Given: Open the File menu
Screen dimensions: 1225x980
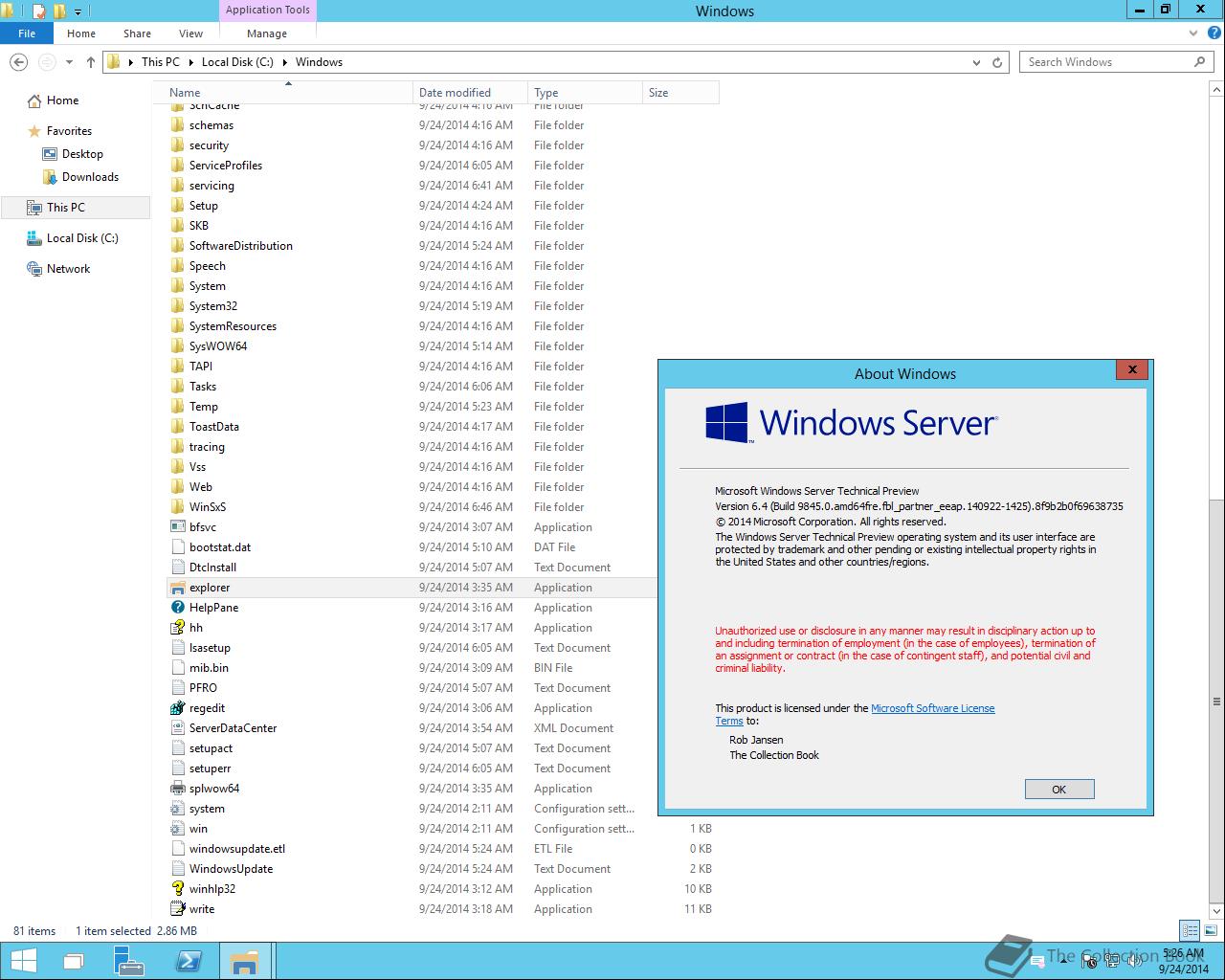Looking at the screenshot, I should [x=27, y=33].
